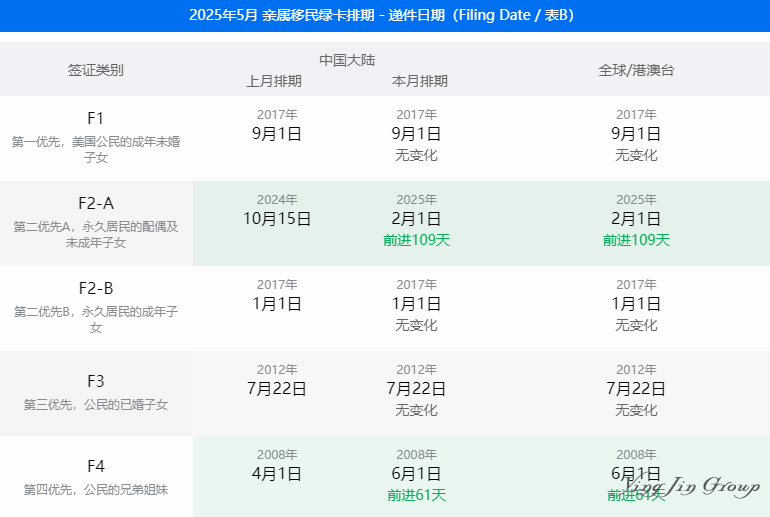
Task: Click description 第四优先，公民的兄弟姐妹
Action: (x=96, y=490)
